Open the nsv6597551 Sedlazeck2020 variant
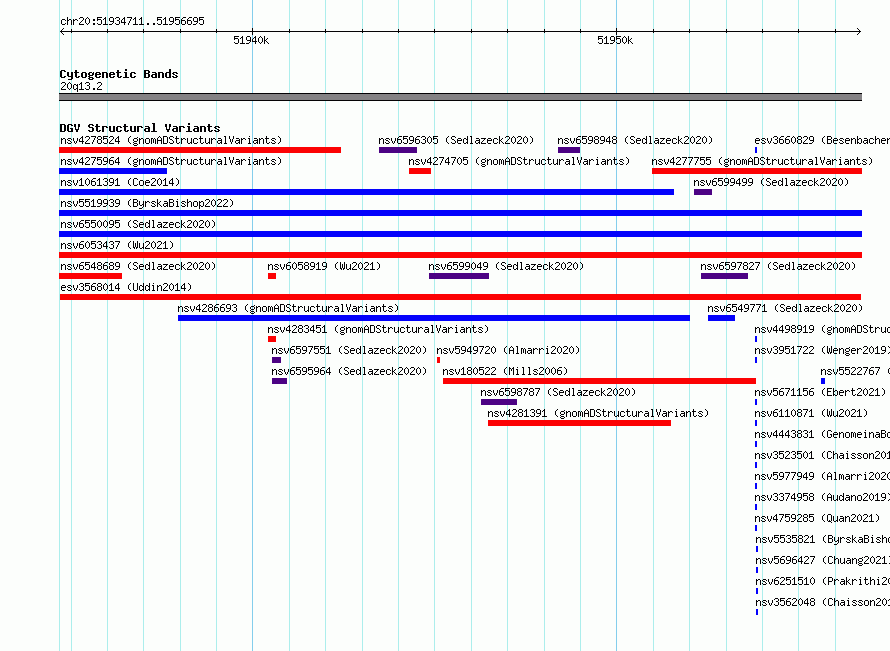 349,350
